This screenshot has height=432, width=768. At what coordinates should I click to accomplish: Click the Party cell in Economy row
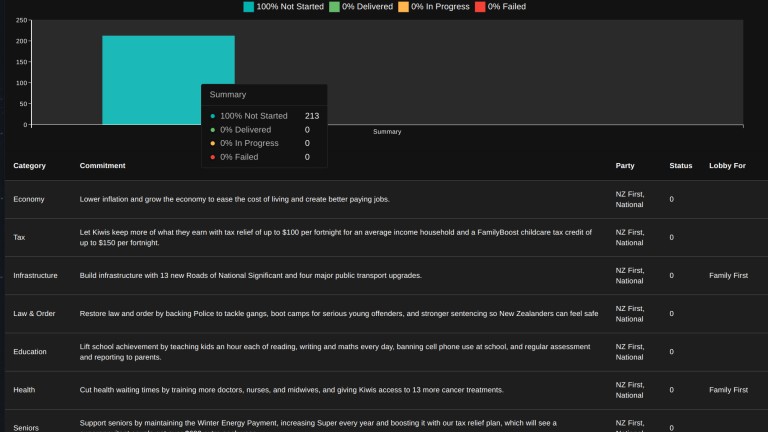(x=630, y=199)
